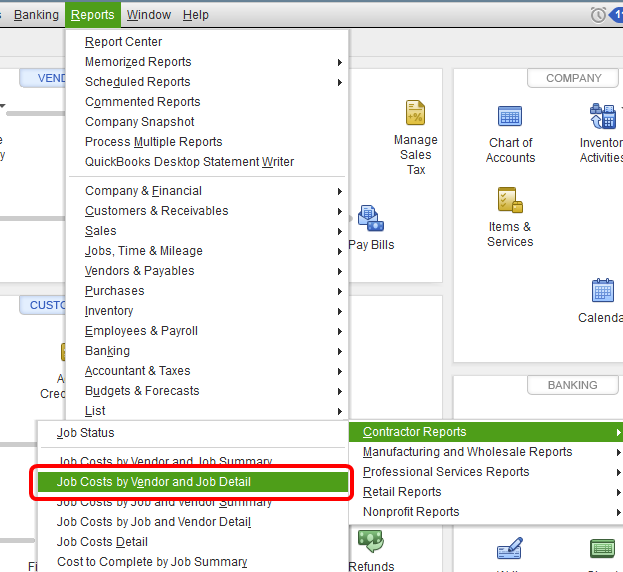Open the Calendar icon

(602, 290)
